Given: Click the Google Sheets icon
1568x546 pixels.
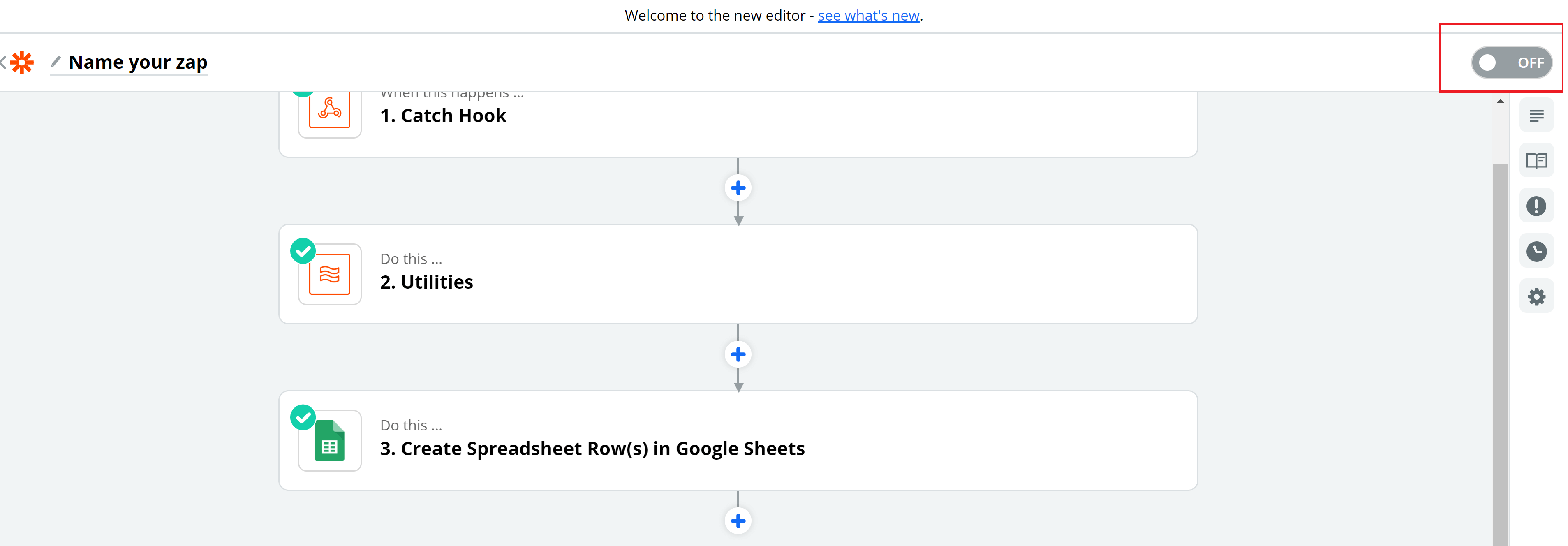Looking at the screenshot, I should tap(329, 441).
